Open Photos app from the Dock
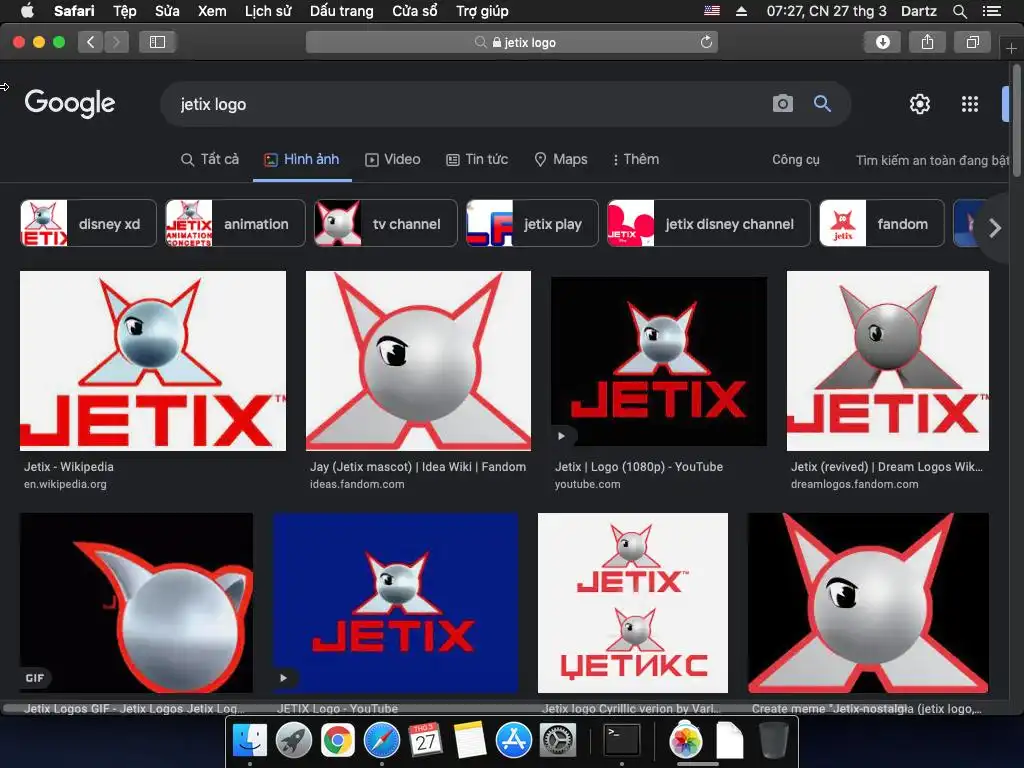 [x=685, y=740]
